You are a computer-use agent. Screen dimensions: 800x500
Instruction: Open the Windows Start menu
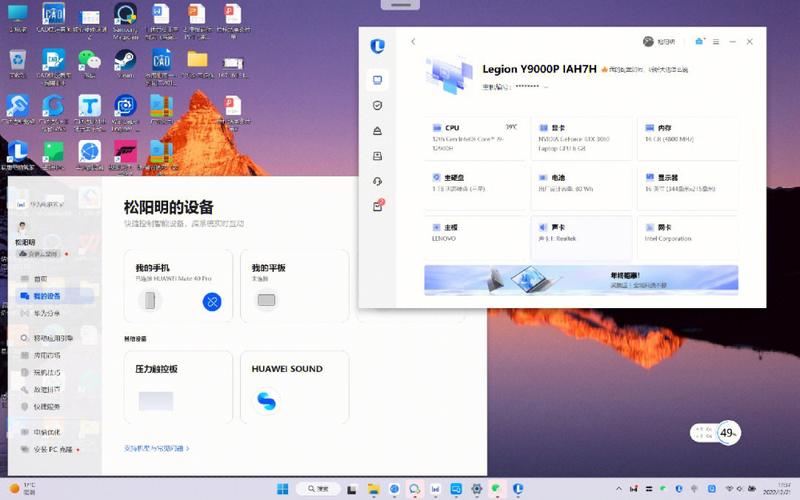point(282,489)
